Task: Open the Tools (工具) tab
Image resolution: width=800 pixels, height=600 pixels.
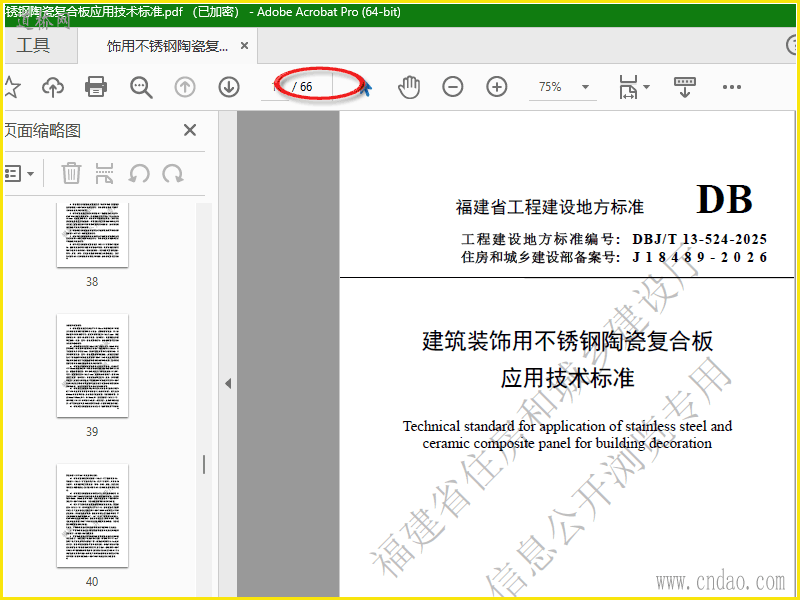Action: tap(34, 46)
